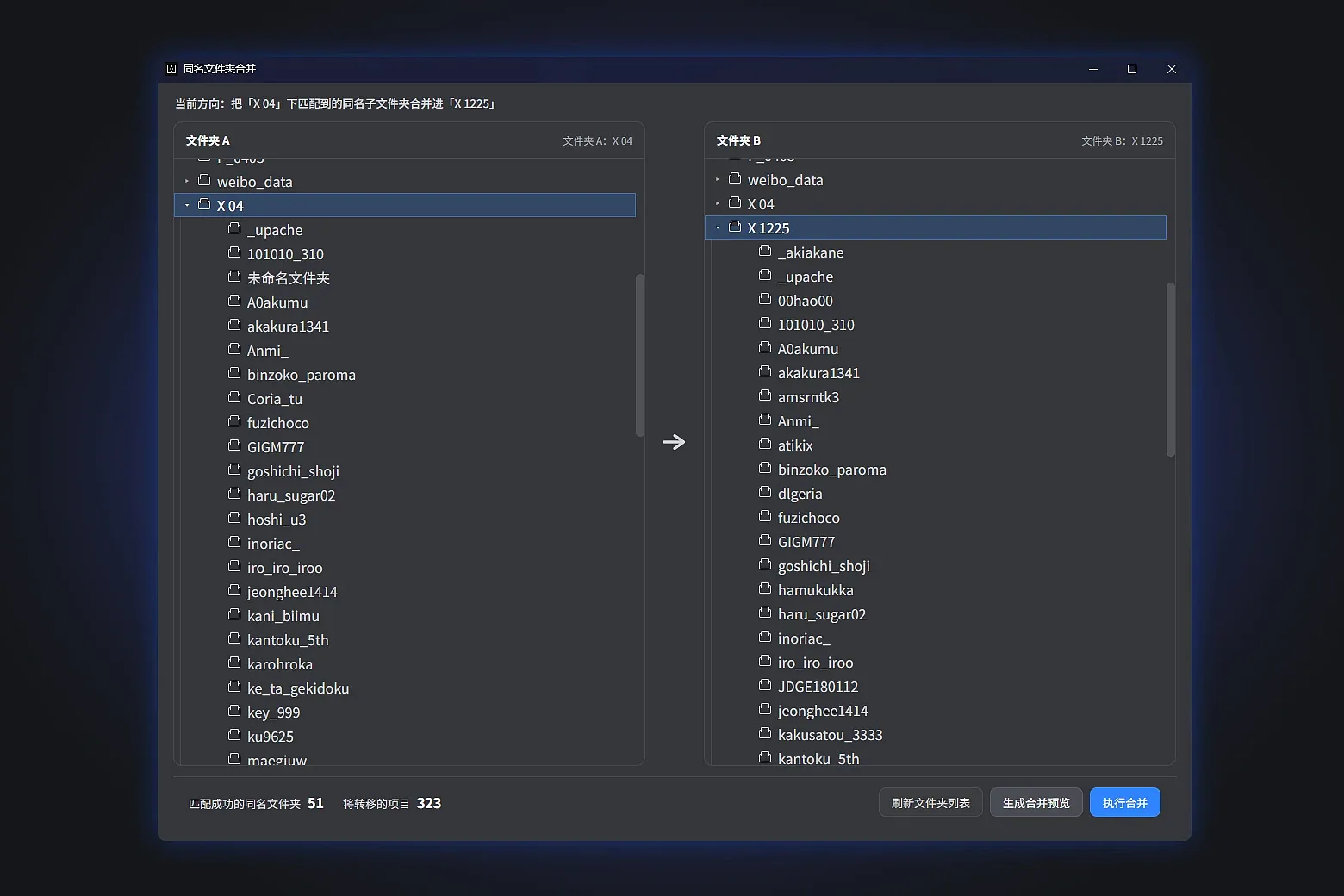Click folder icon next to _upache in panel A
Screen dimensions: 1344x896
(x=234, y=229)
